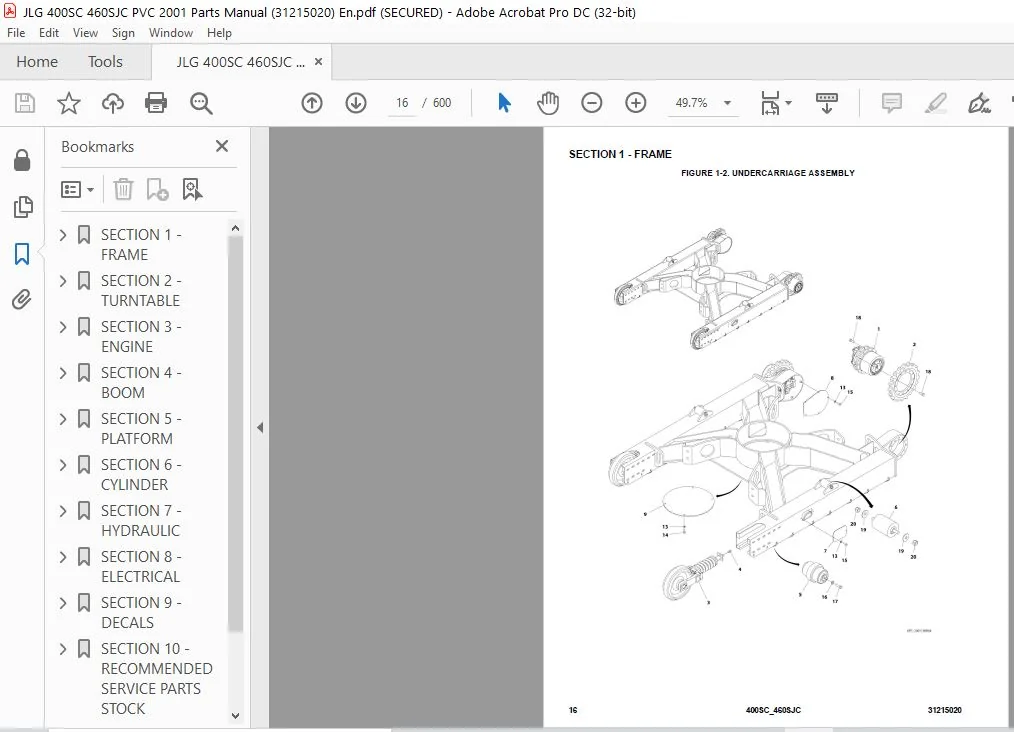The height and width of the screenshot is (732, 1014).
Task: Switch to the Tools tab
Action: 105,62
